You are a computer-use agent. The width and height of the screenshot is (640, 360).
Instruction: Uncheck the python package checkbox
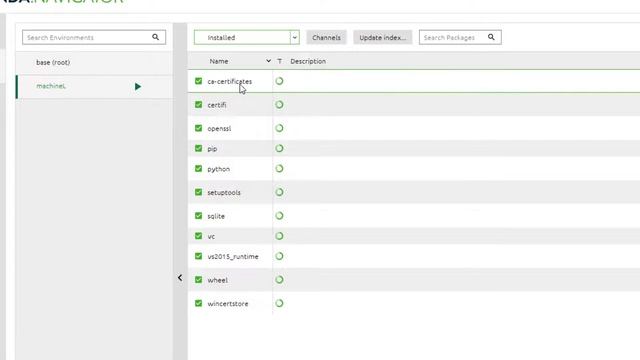click(198, 169)
